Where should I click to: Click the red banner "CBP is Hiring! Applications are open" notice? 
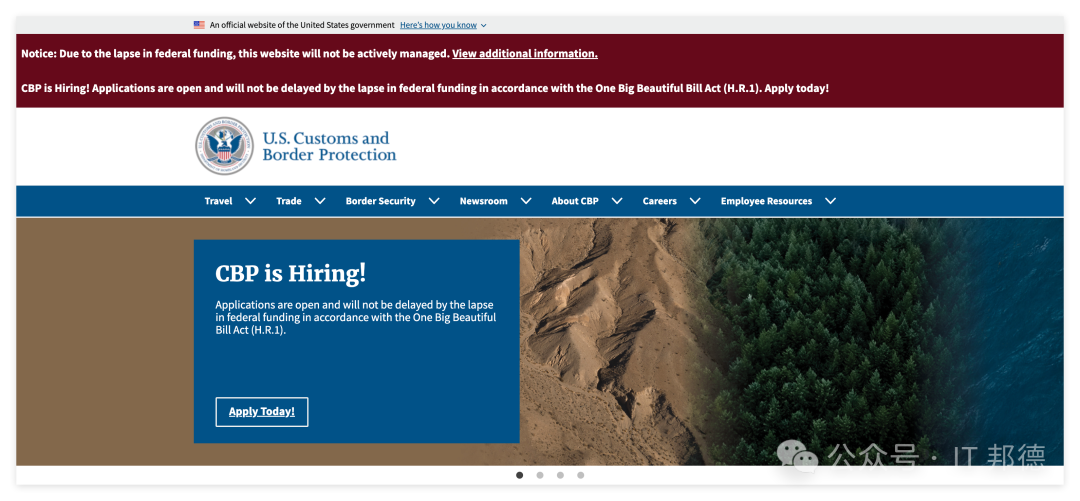(425, 89)
